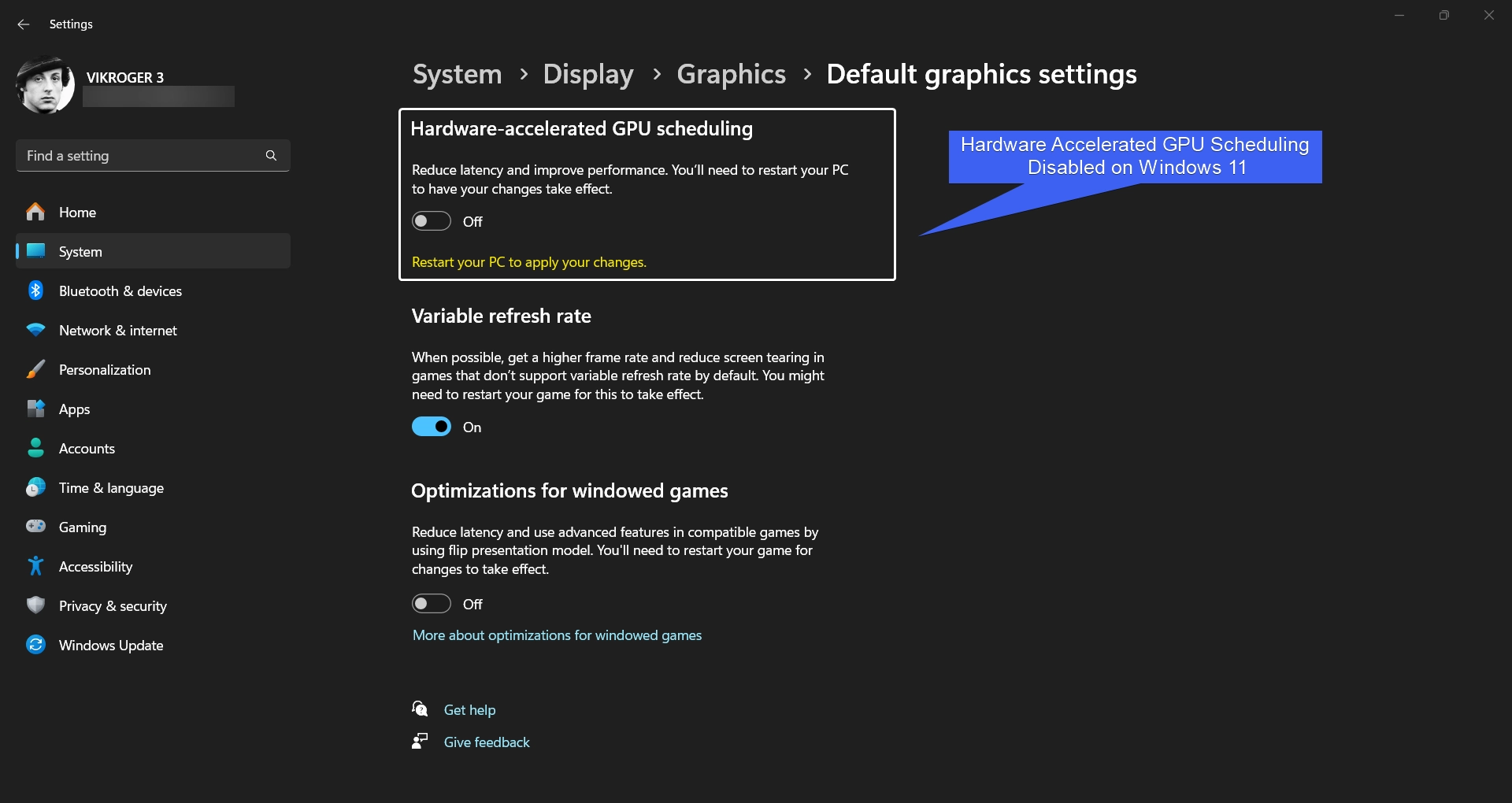Image resolution: width=1512 pixels, height=803 pixels.
Task: Click the Accounts person icon
Action: click(35, 448)
